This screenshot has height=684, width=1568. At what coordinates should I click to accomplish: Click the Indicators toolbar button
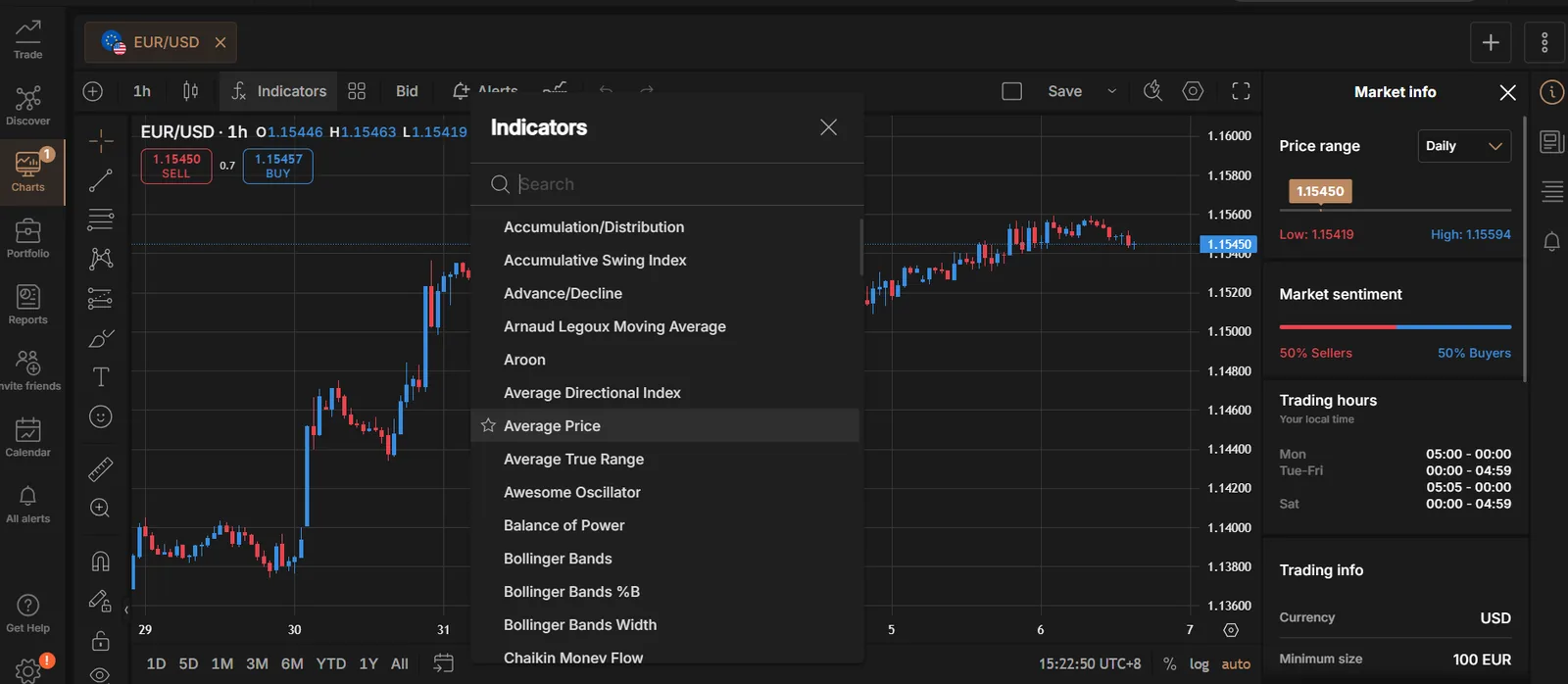pos(278,91)
